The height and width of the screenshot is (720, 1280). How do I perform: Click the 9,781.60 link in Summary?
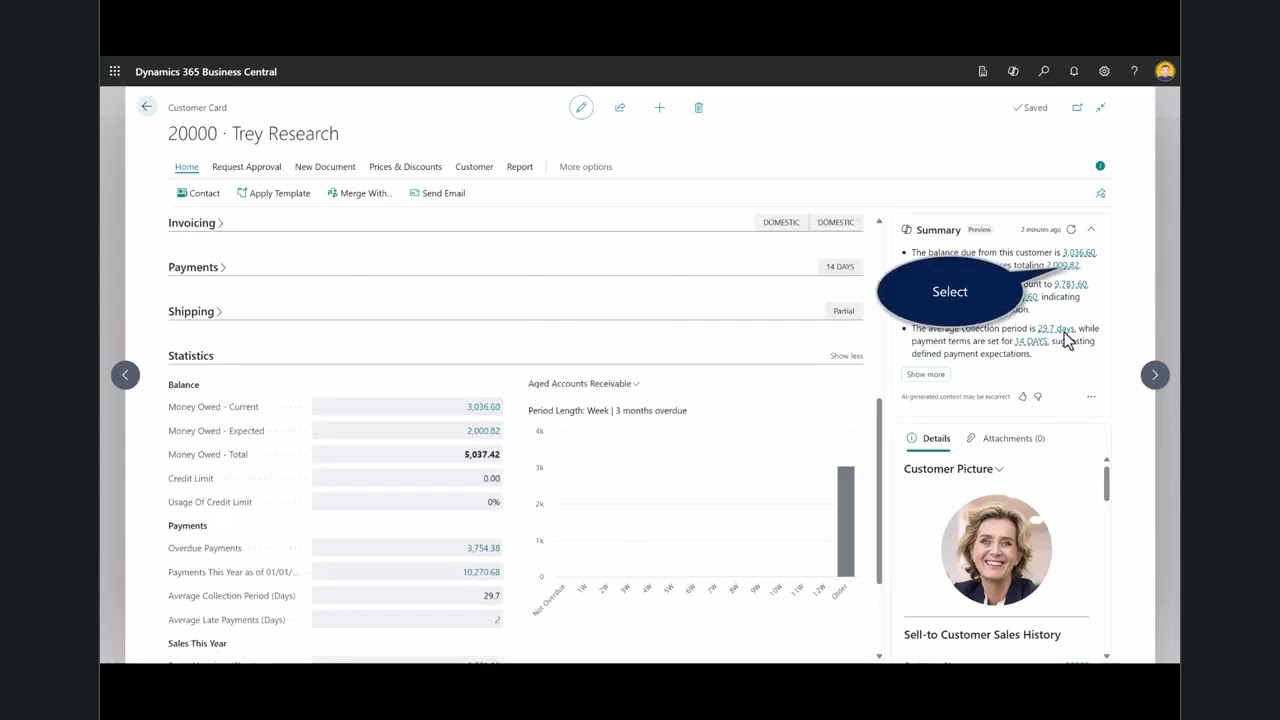1071,285
